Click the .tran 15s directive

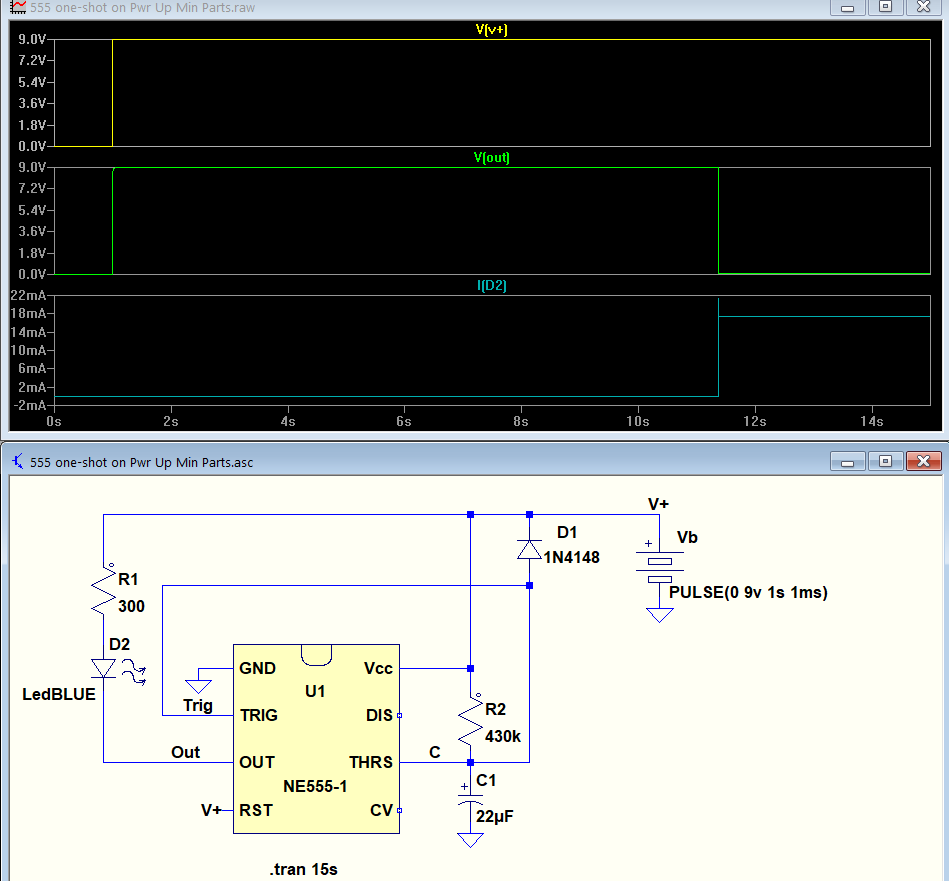click(303, 870)
